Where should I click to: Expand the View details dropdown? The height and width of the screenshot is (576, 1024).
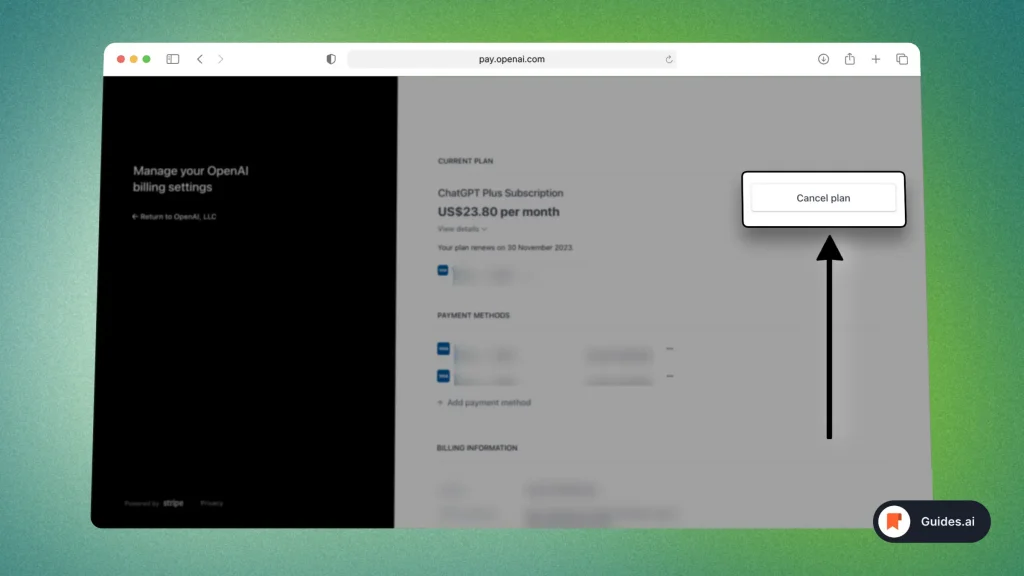click(462, 229)
